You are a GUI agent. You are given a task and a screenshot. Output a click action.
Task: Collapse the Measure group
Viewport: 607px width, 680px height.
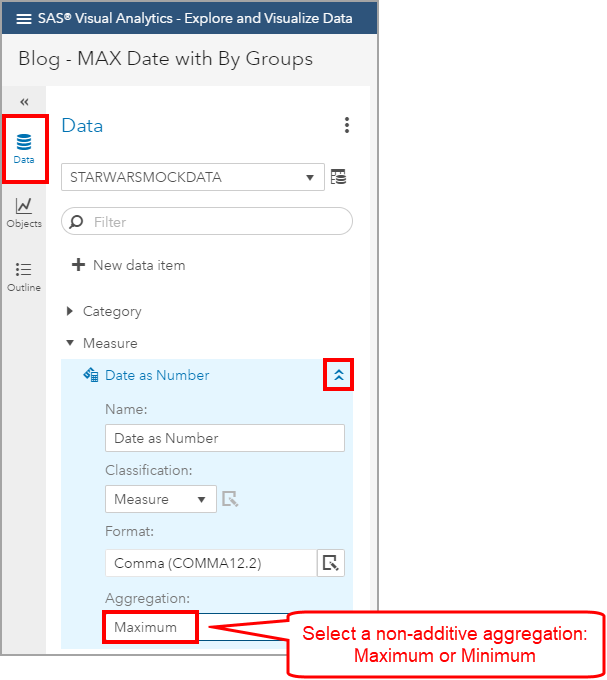[x=70, y=343]
